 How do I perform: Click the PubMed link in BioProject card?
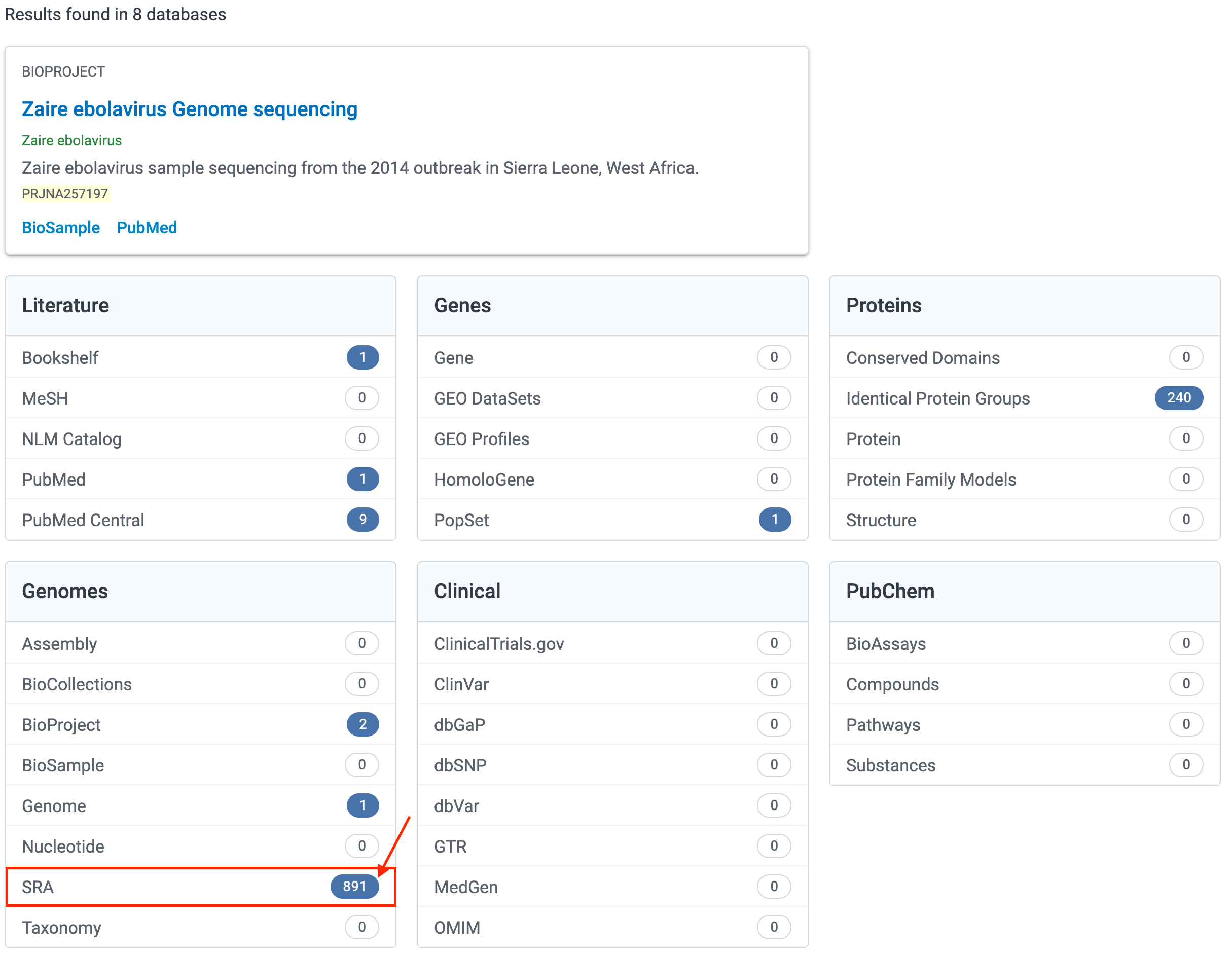147,227
